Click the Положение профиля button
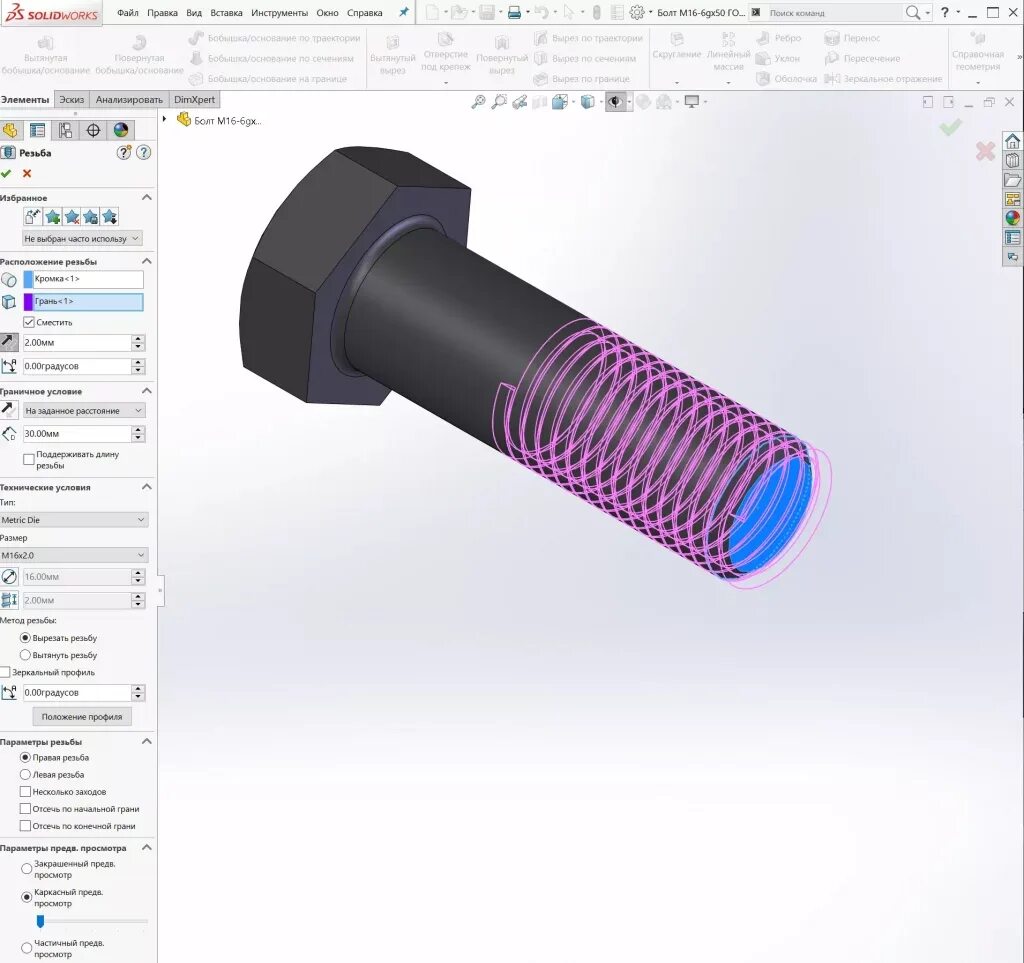 [82, 716]
